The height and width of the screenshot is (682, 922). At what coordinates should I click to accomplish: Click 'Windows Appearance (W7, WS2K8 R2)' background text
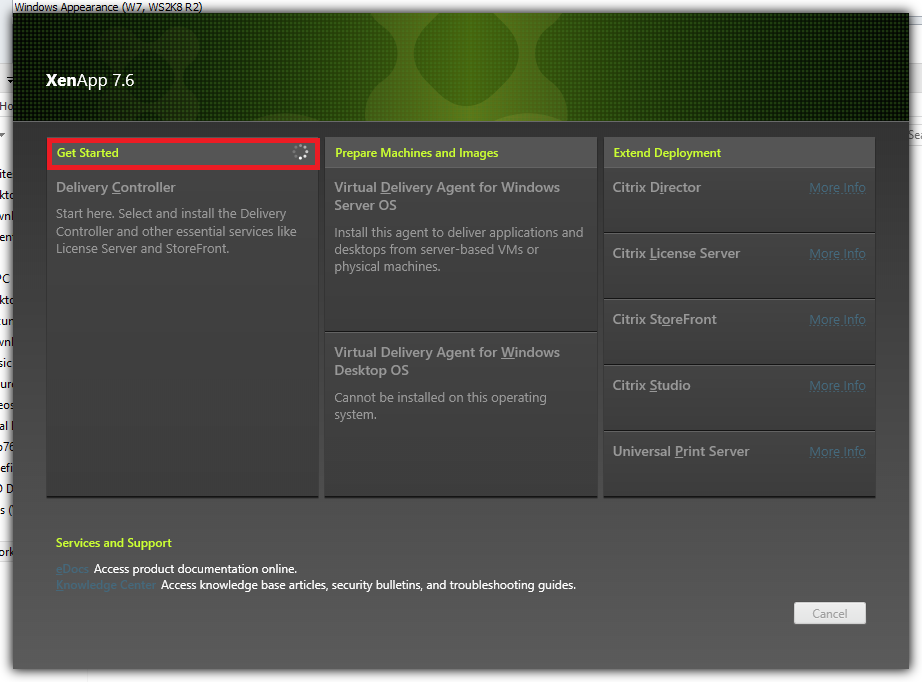[108, 7]
